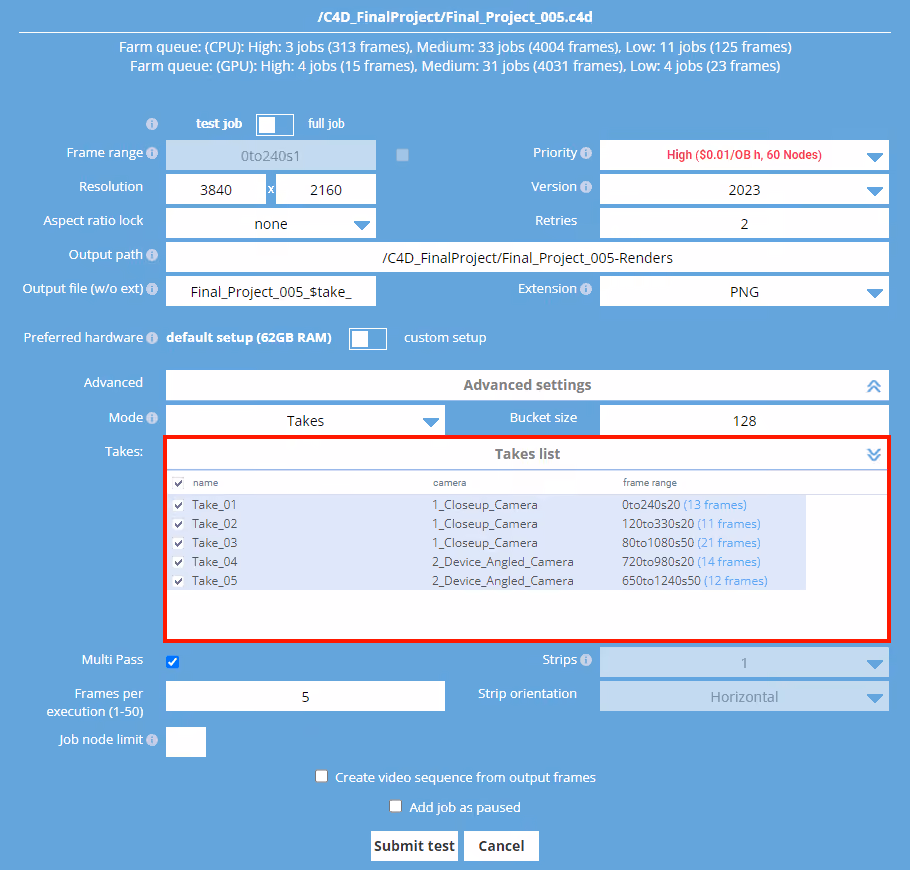This screenshot has width=910, height=870.
Task: Open the Version 2023 dropdown
Action: [x=744, y=189]
